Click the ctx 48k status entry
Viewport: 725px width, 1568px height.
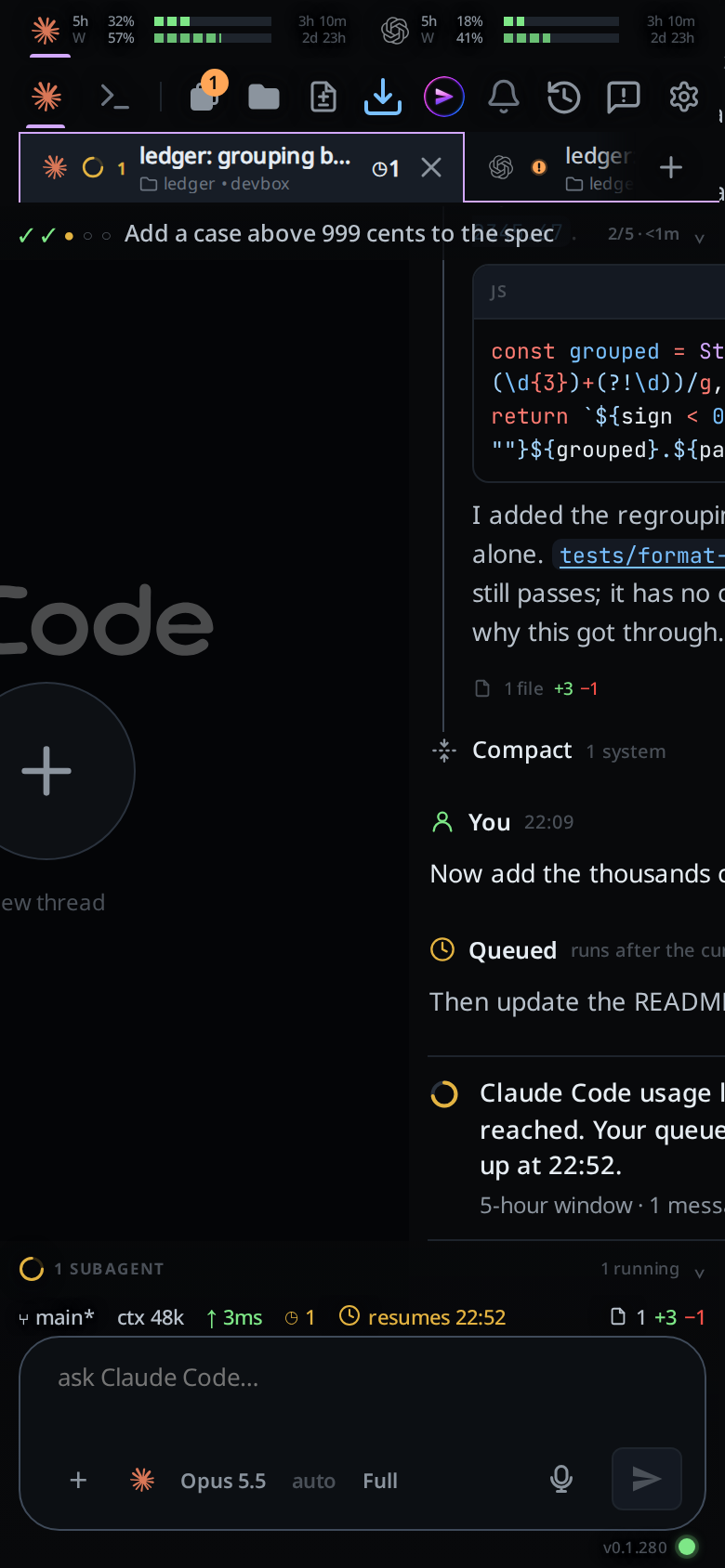coord(151,1317)
